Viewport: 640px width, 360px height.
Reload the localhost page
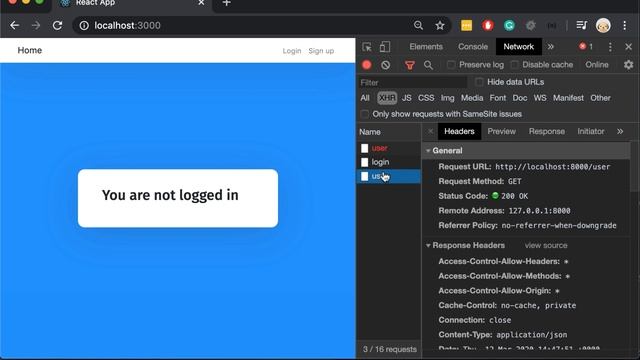[58, 25]
